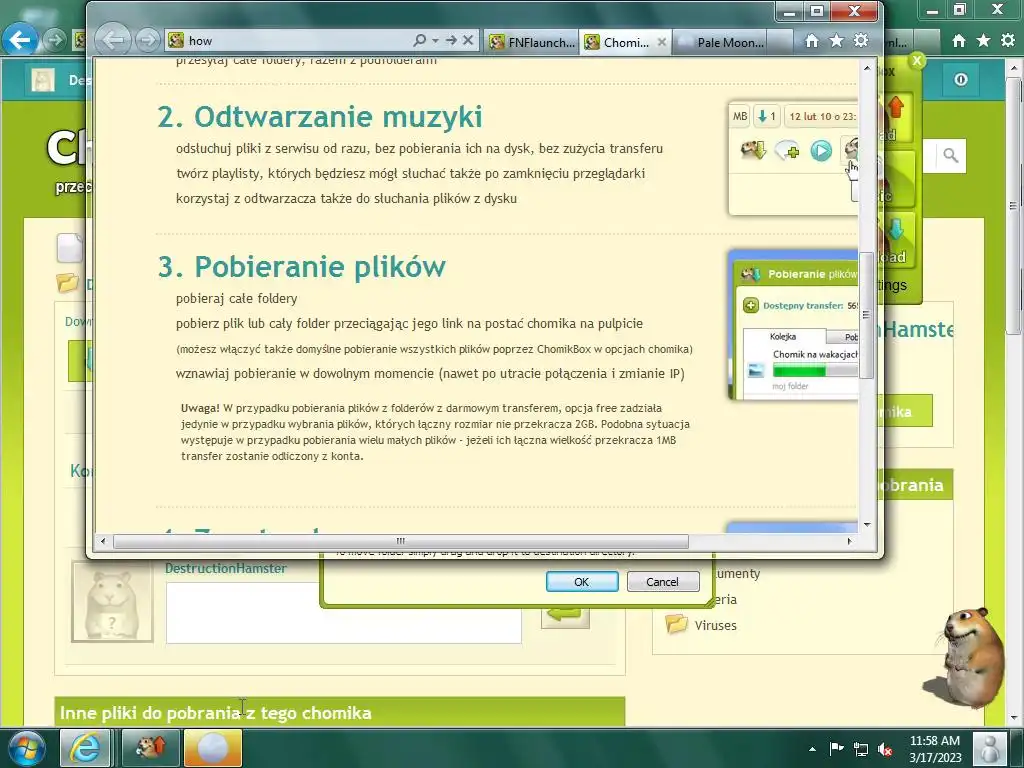Click the text 'pobieraj całe foldery'
Screen dimensions: 1024x768
click(236, 298)
